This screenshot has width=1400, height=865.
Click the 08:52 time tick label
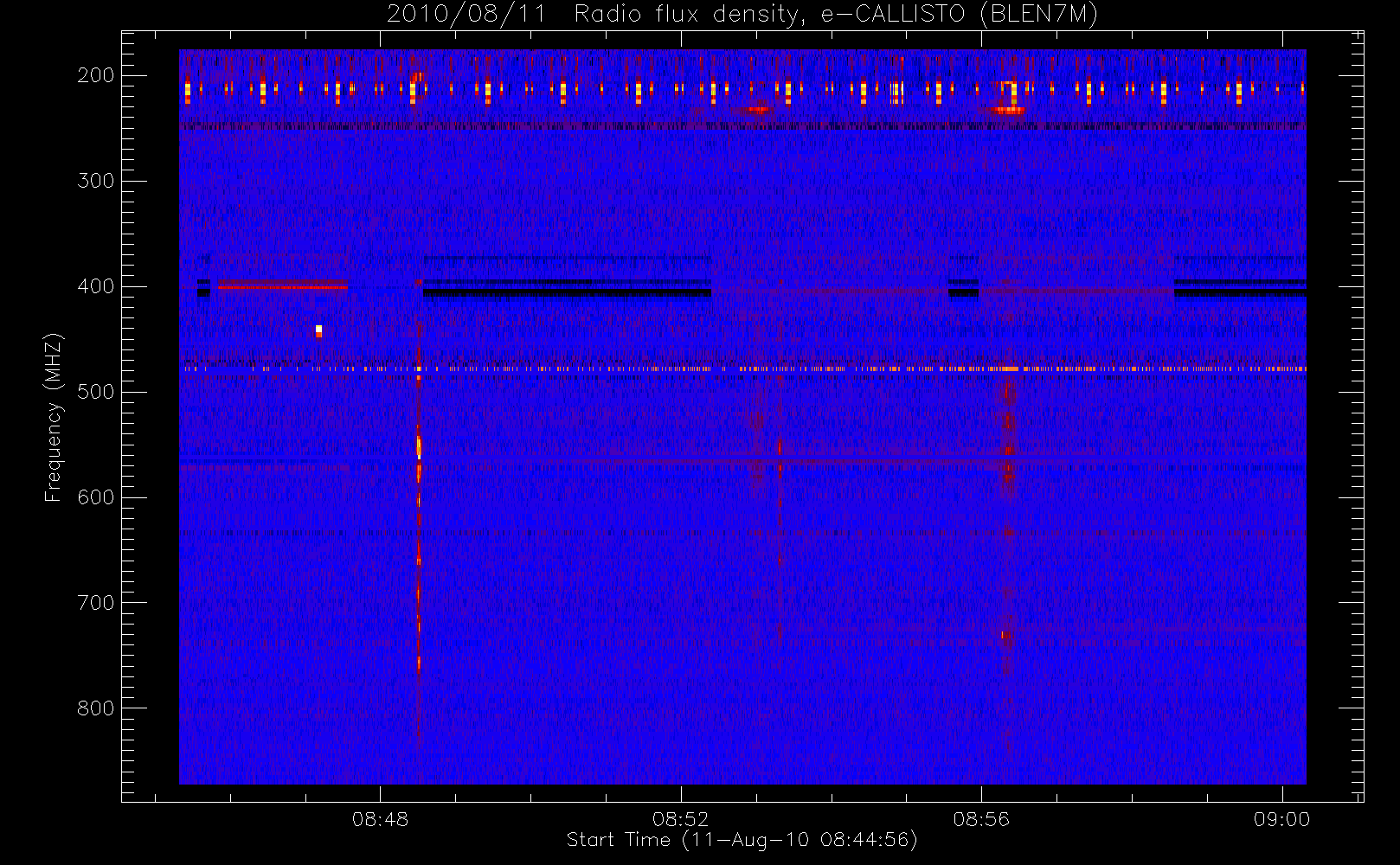(681, 819)
